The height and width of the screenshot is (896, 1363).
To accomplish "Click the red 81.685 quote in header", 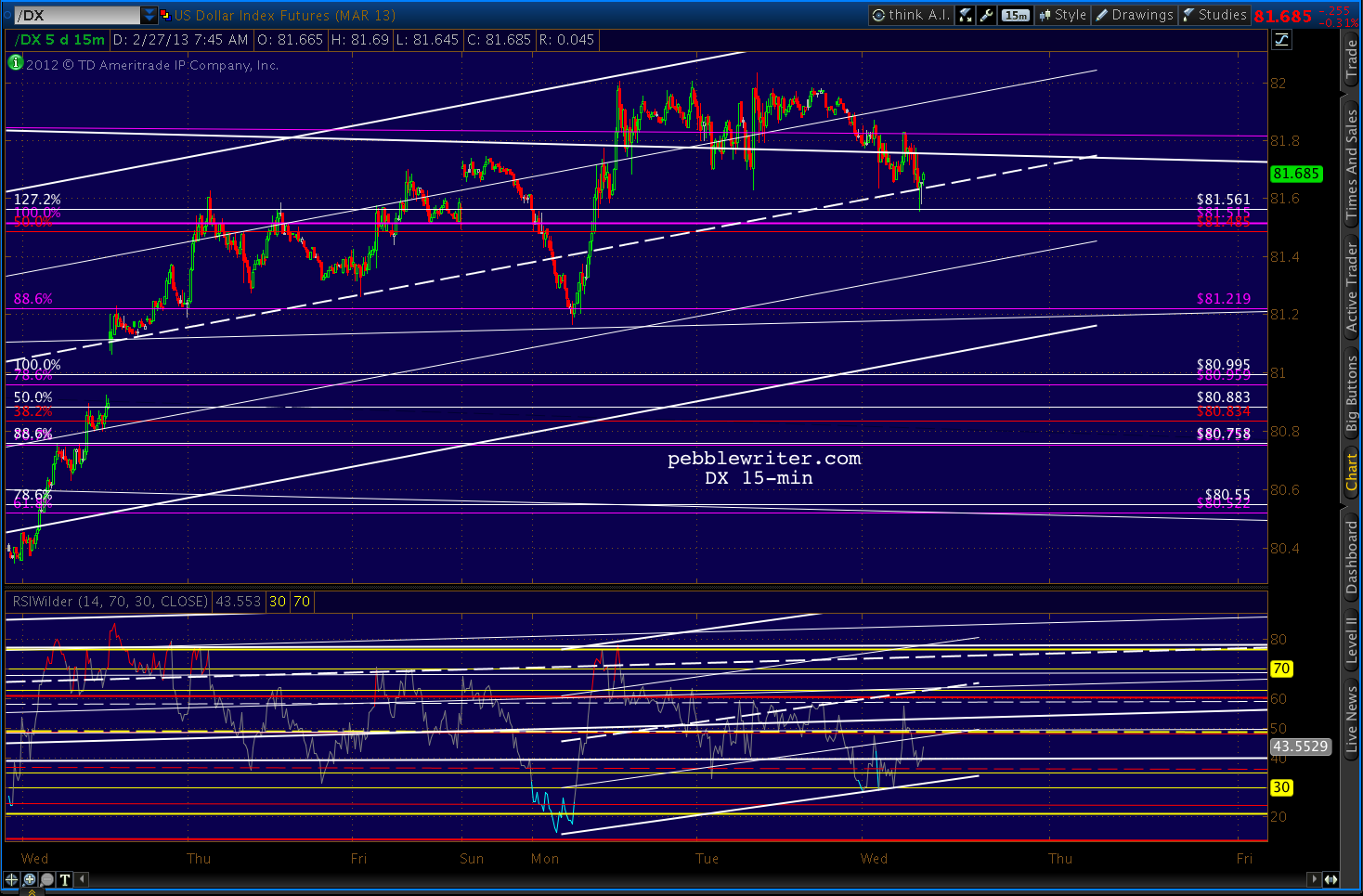I will point(1283,16).
